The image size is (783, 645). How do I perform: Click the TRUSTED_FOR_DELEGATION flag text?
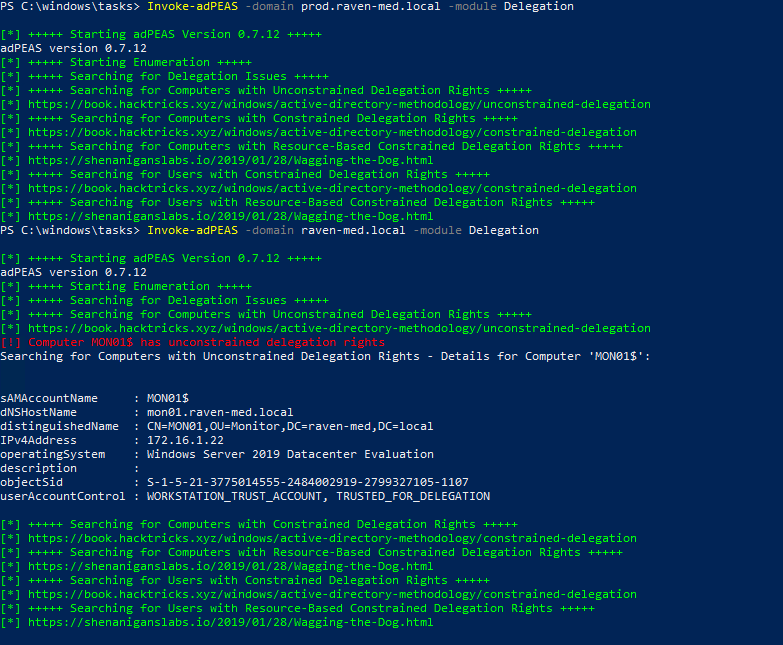[412, 496]
